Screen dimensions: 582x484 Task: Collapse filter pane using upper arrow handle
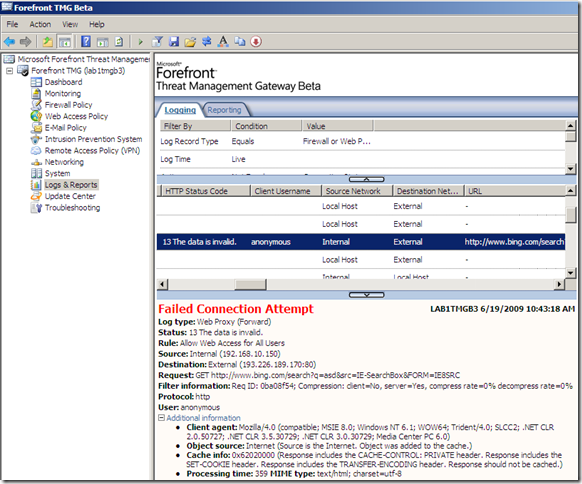tap(366, 180)
